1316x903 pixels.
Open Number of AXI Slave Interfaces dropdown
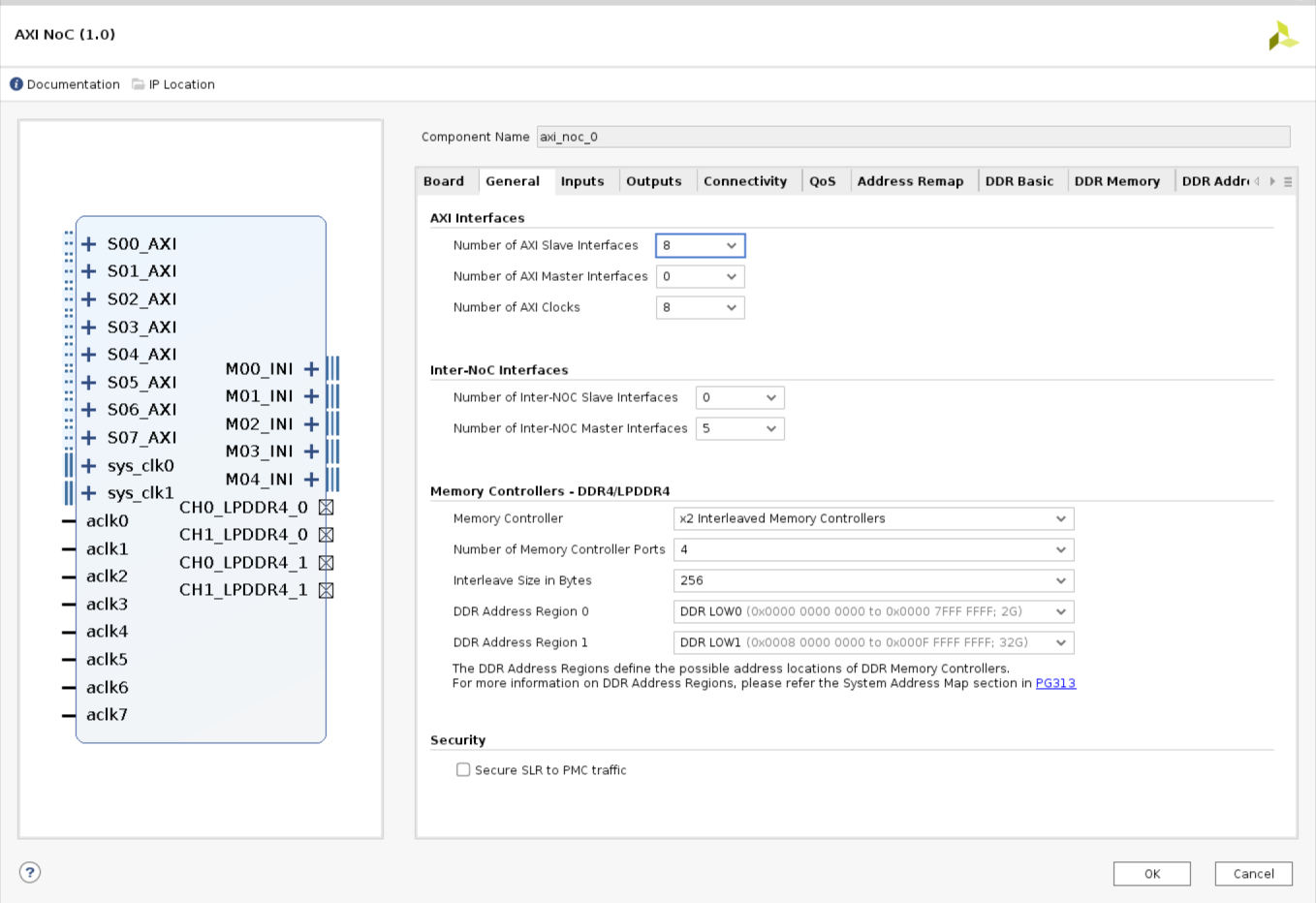click(700, 246)
